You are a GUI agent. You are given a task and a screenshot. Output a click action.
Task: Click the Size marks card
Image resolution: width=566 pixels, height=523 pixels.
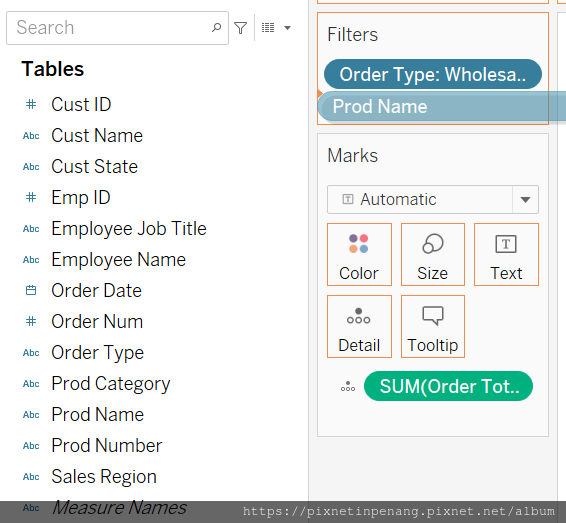[433, 254]
